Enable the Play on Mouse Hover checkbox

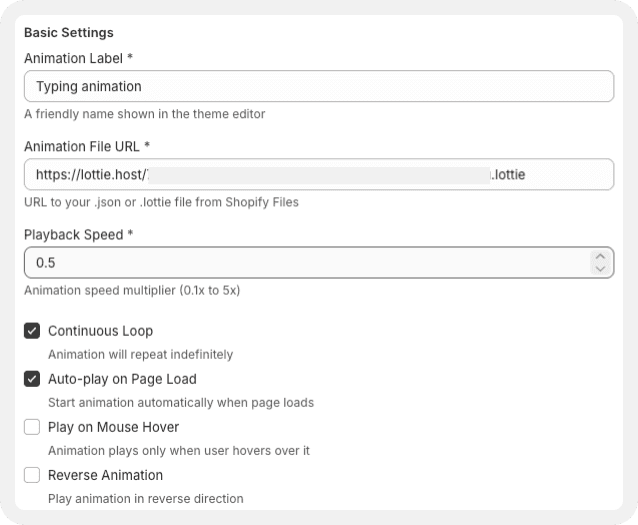coord(32,427)
